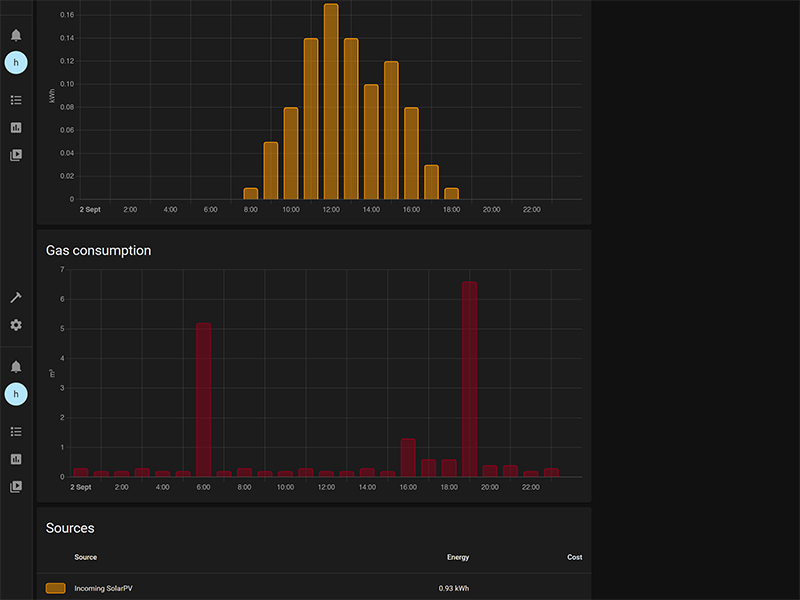800x600 pixels.
Task: Click the Source column header
Action: [85, 557]
